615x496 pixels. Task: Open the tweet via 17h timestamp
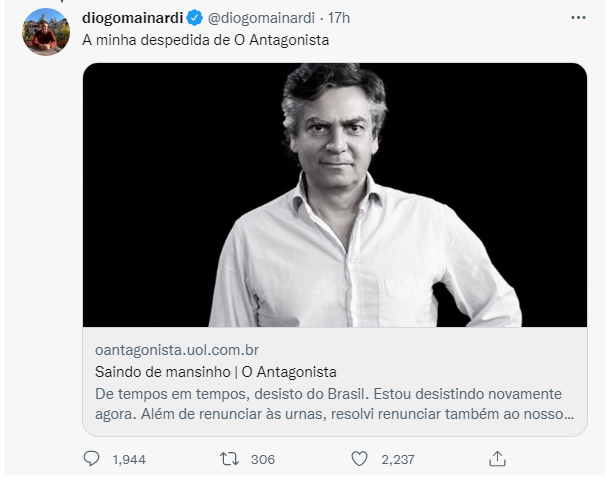click(x=339, y=18)
